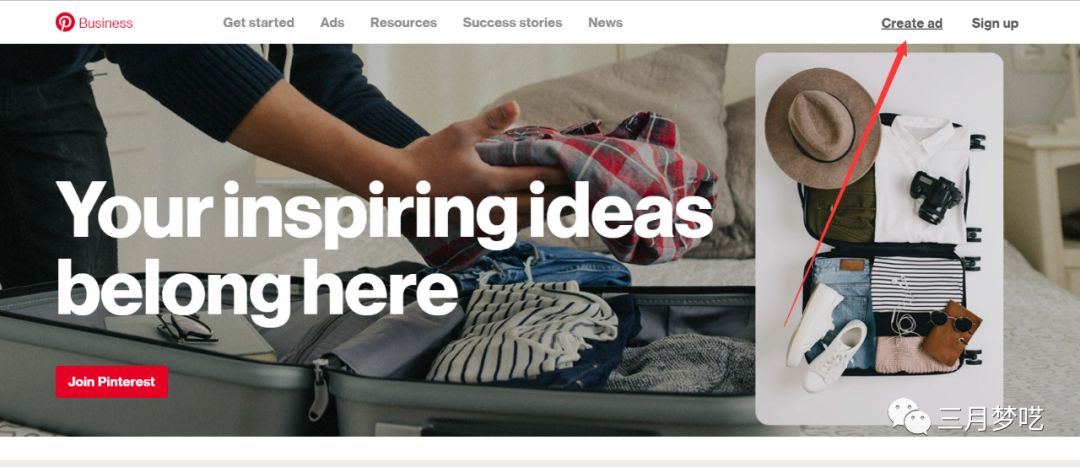Select the Ads navigation item
This screenshot has height=467, width=1080.
point(332,23)
